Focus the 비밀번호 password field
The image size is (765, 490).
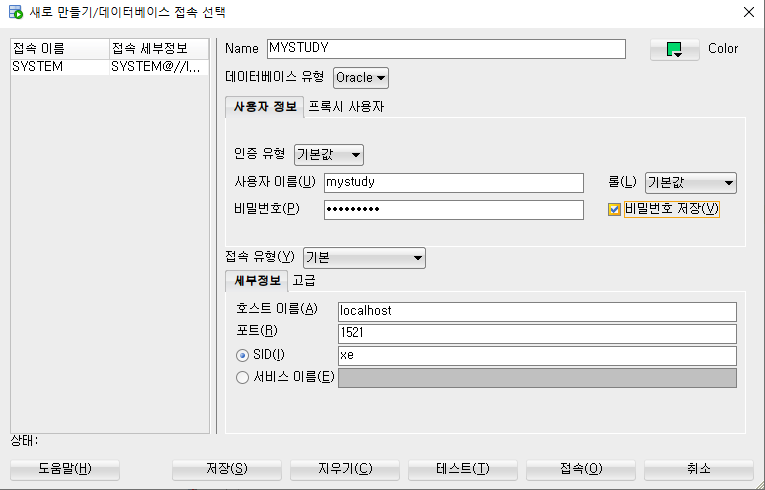[454, 210]
